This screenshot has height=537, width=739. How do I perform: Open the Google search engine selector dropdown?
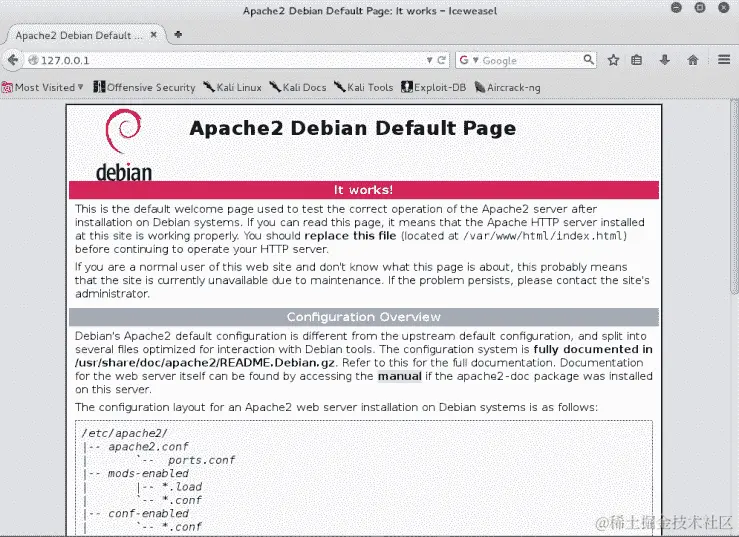(468, 60)
